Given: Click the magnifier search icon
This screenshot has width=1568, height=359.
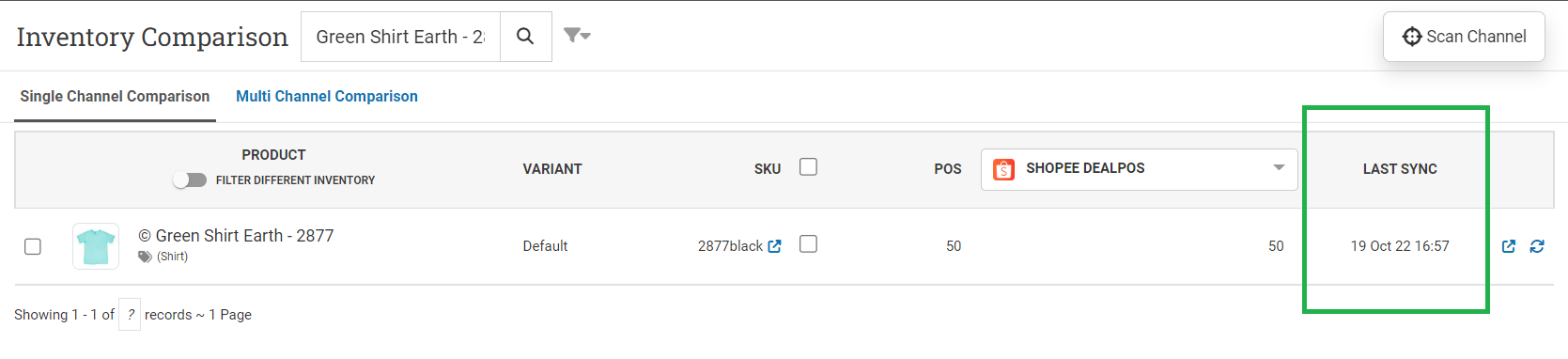Looking at the screenshot, I should pos(525,37).
